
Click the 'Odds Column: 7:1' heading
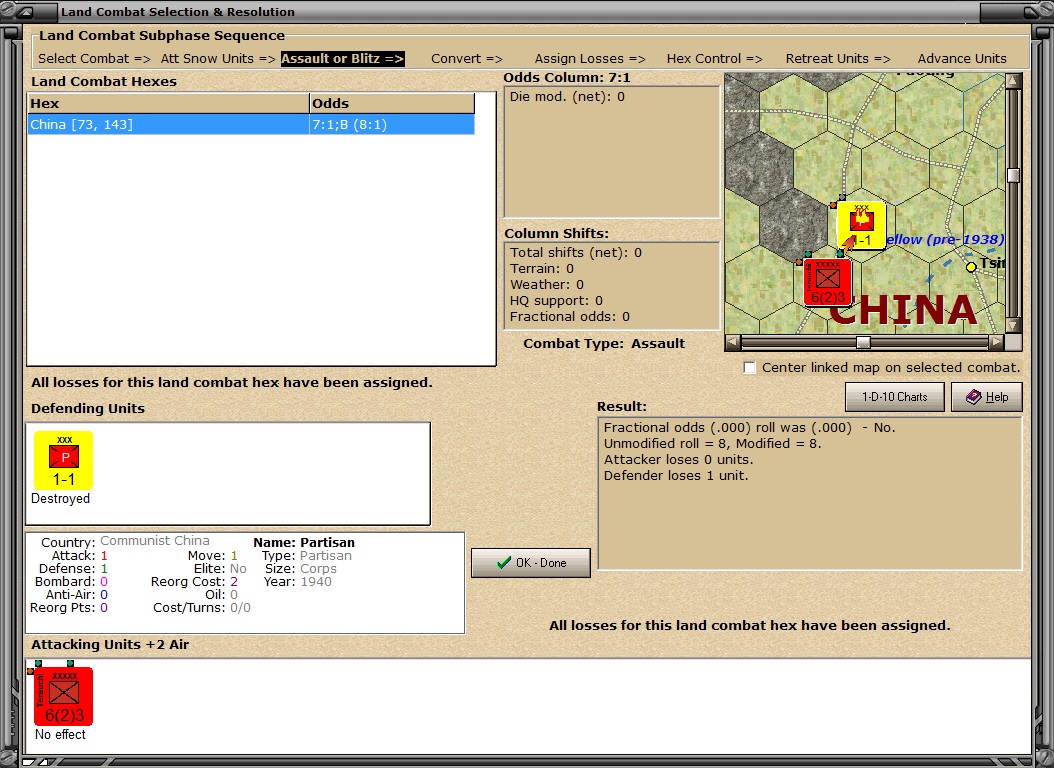pyautogui.click(x=567, y=78)
